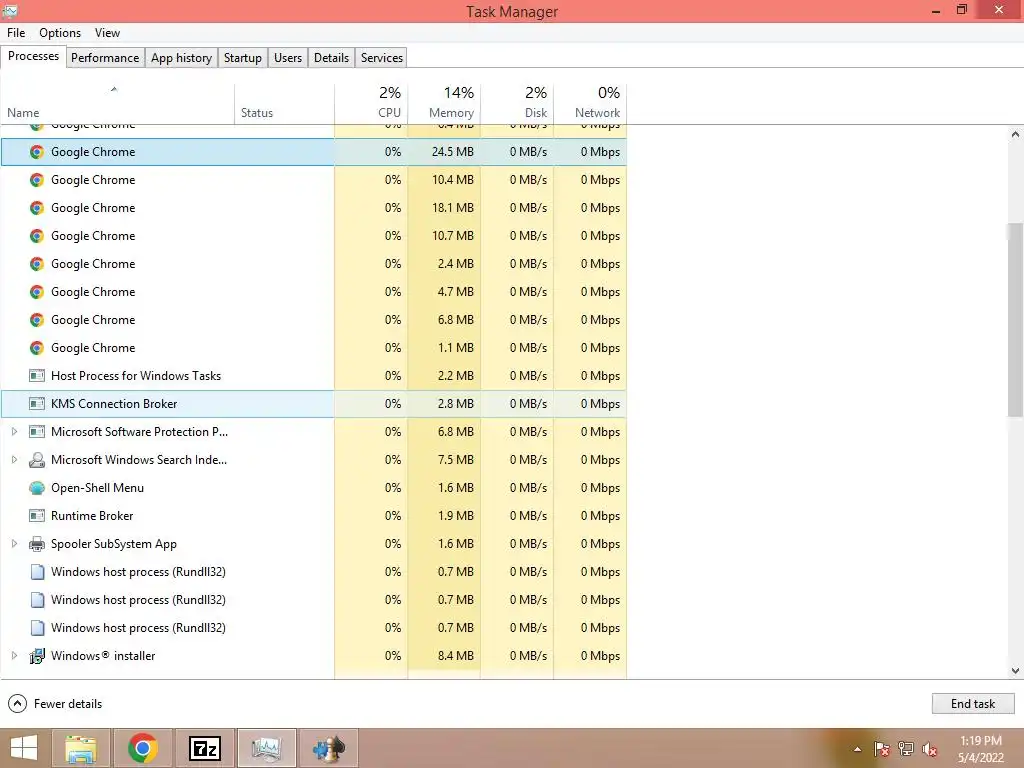
Task: Open 7-Zip from the taskbar
Action: [205, 748]
